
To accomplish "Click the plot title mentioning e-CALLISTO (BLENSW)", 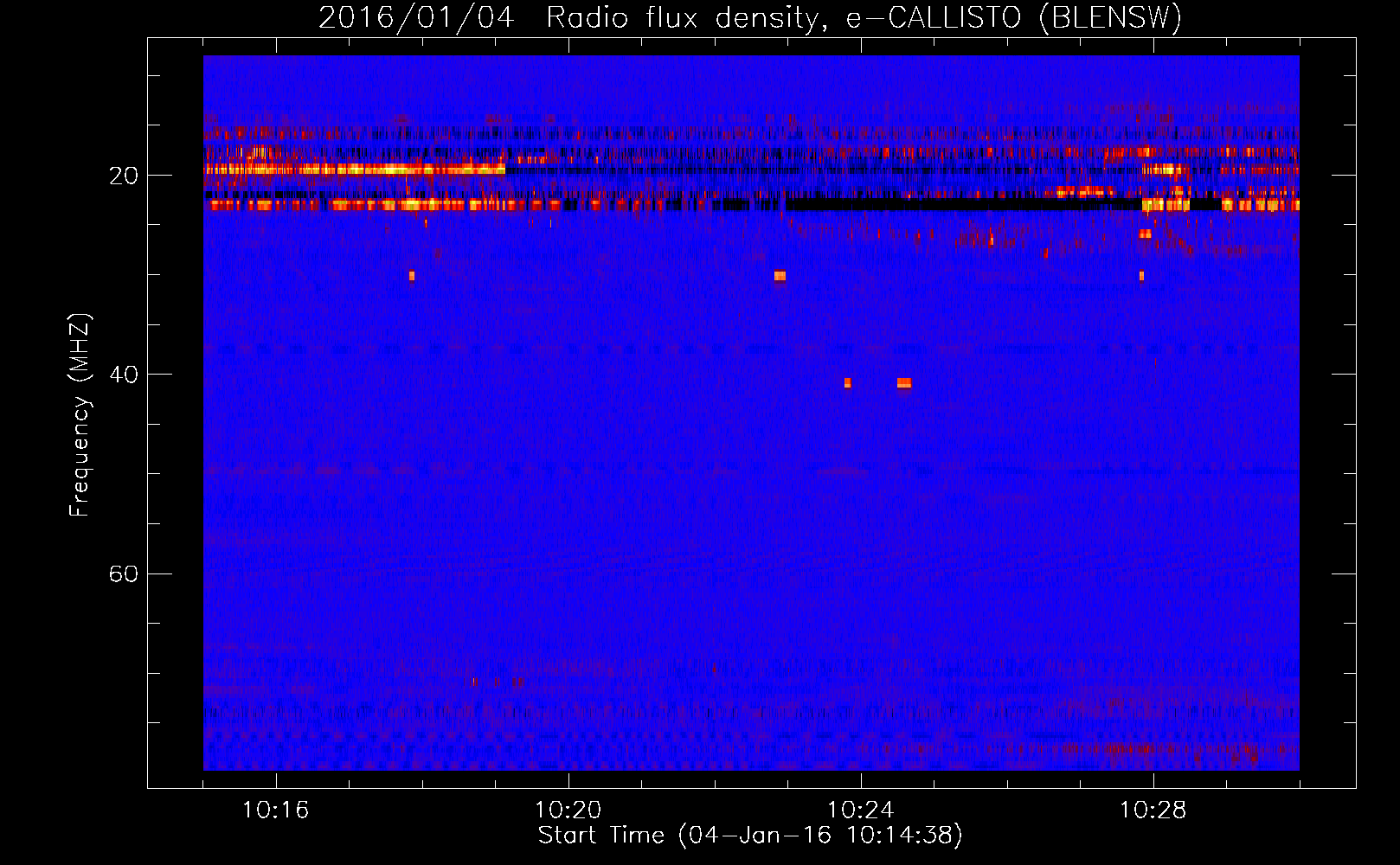I will pos(750,17).
